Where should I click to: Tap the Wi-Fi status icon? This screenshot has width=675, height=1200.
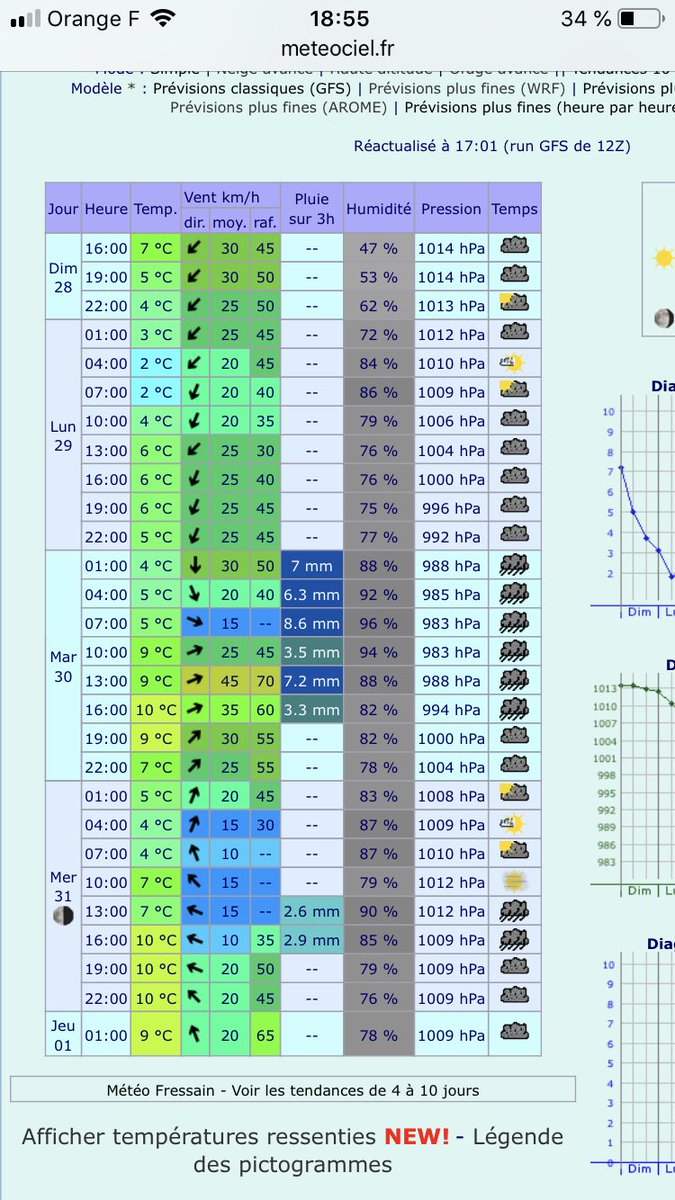164,18
